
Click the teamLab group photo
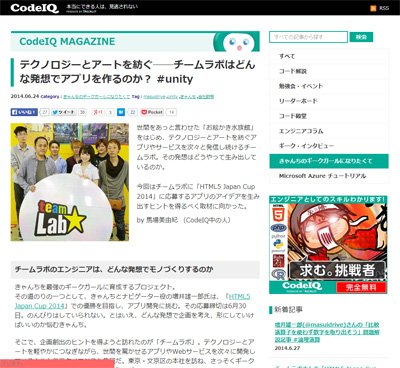(70, 182)
